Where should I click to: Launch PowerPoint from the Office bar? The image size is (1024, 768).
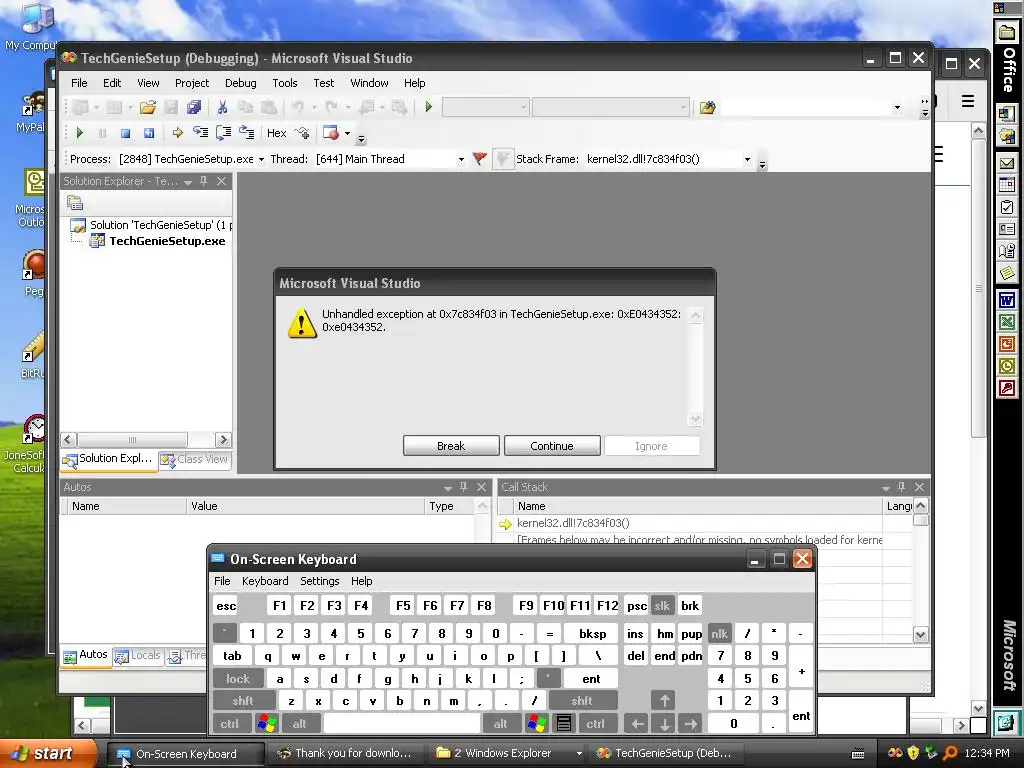[1006, 344]
